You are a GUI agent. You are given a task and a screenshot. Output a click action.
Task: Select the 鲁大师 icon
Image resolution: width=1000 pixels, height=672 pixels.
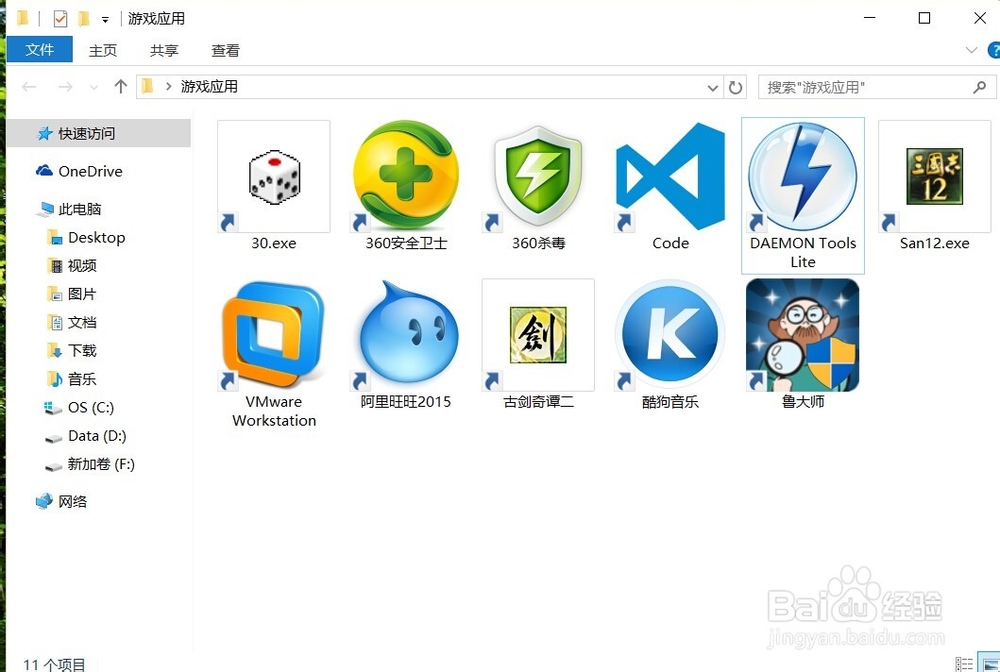click(x=802, y=335)
